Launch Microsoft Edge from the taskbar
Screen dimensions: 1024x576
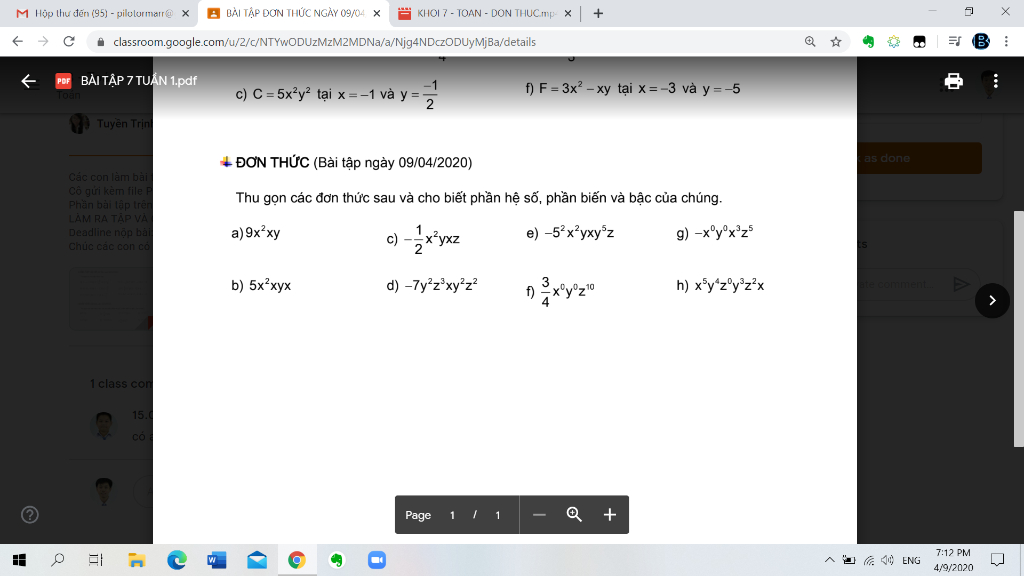point(176,560)
